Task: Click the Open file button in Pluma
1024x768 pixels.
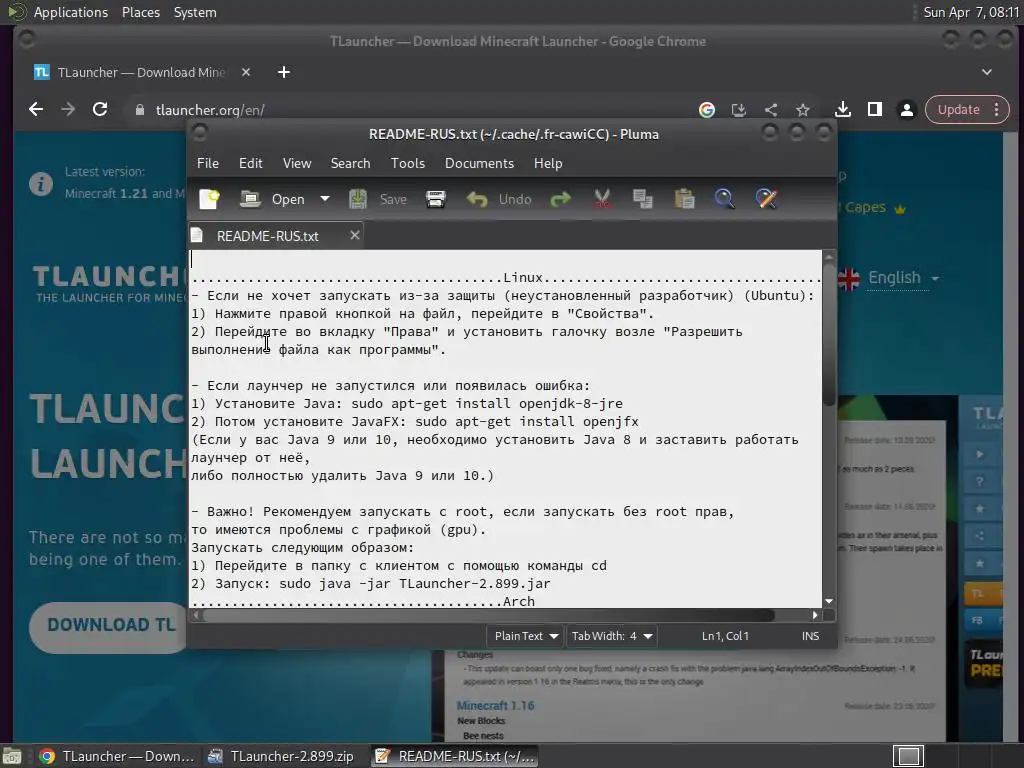Action: [273, 199]
